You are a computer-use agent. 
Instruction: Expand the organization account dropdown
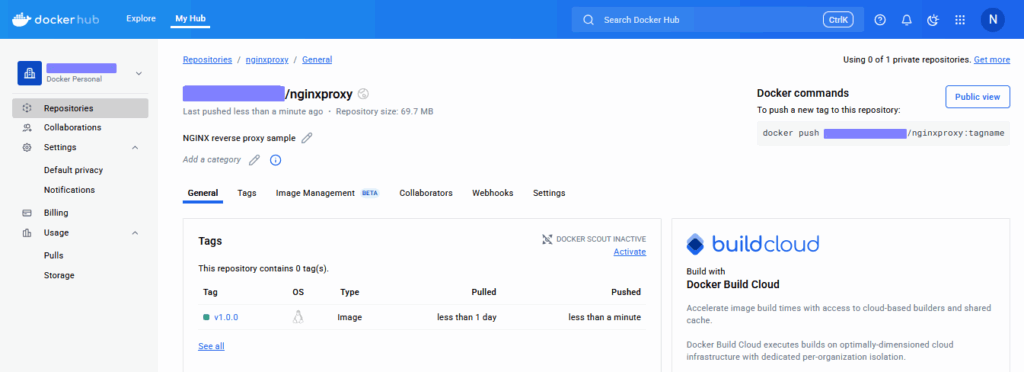138,73
